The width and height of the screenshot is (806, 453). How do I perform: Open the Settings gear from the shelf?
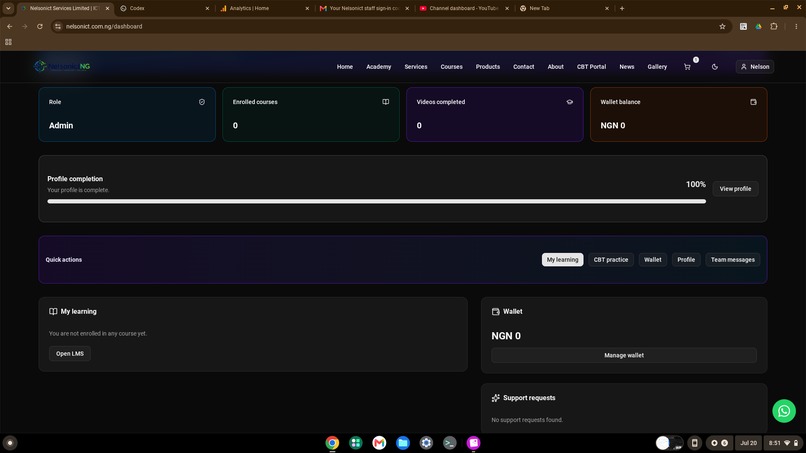[x=426, y=443]
